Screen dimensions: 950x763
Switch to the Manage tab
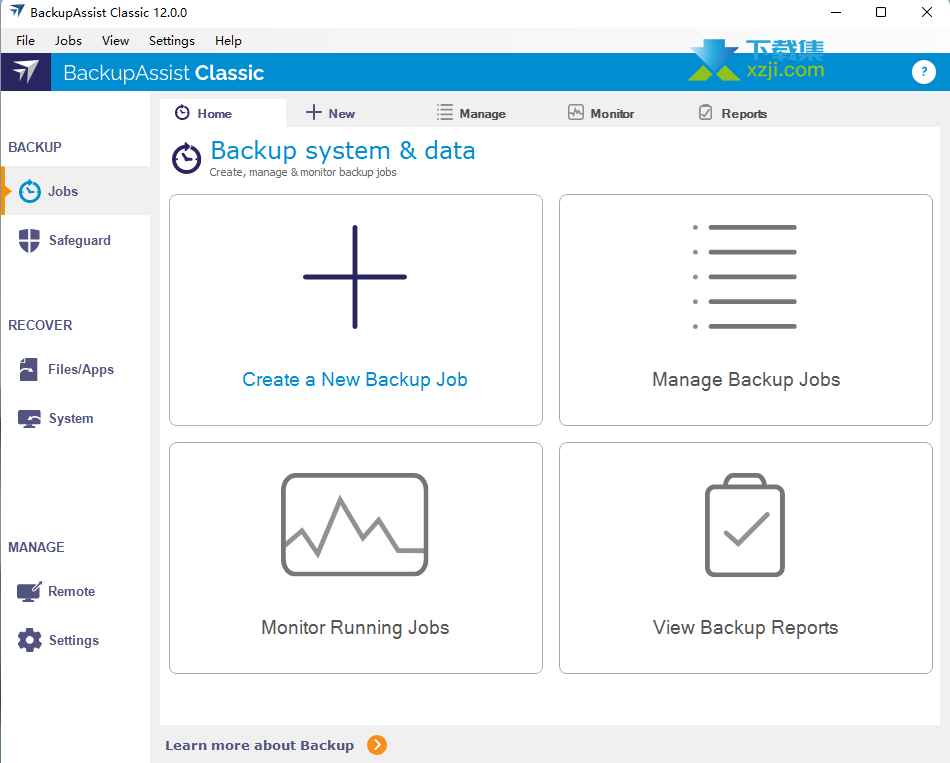click(471, 113)
